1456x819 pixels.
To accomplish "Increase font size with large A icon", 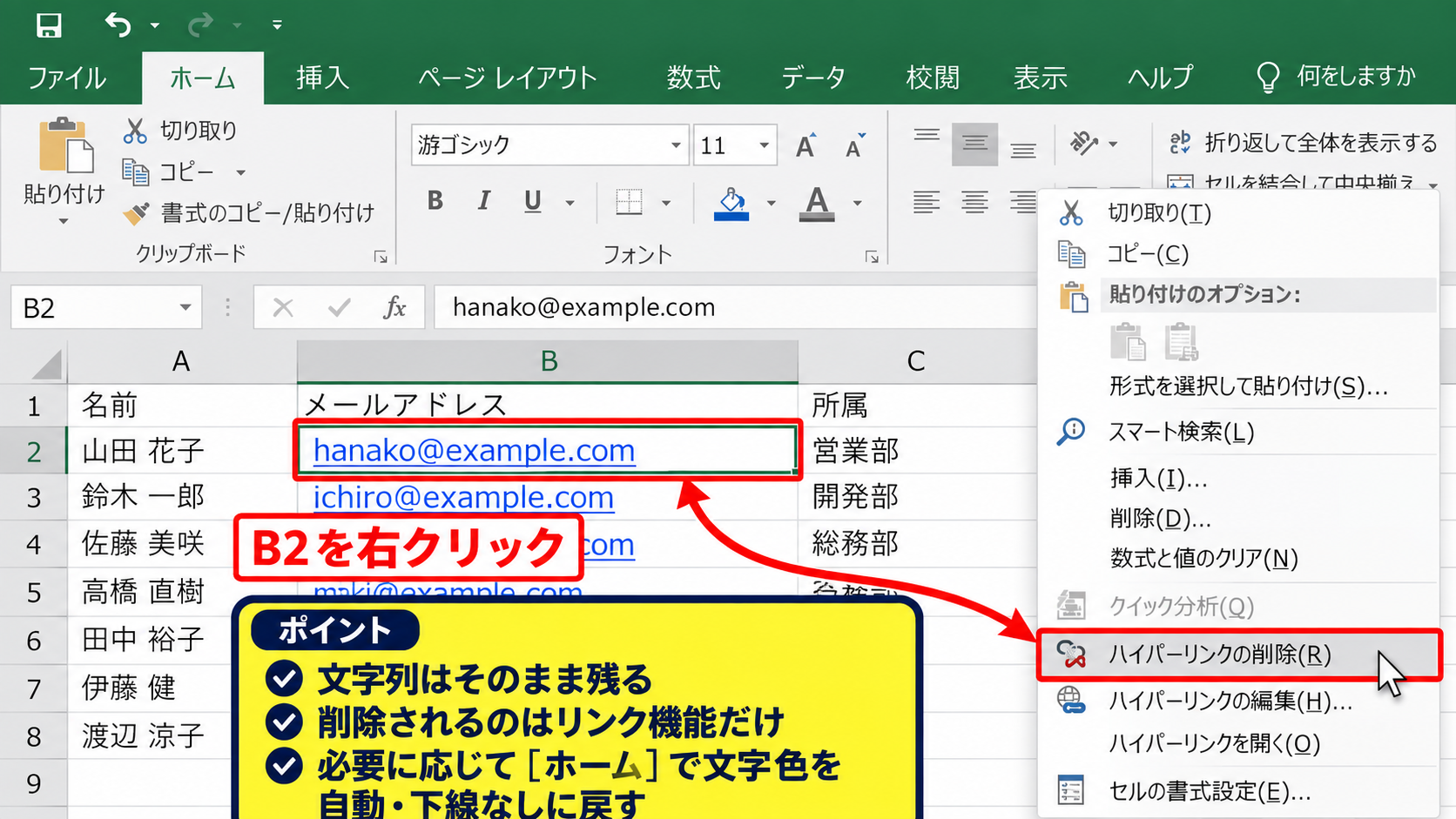I will point(806,145).
